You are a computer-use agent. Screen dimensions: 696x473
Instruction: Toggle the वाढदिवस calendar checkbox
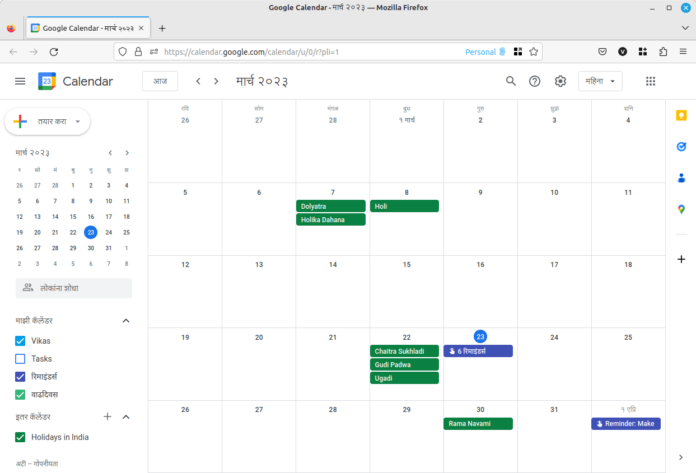20,394
